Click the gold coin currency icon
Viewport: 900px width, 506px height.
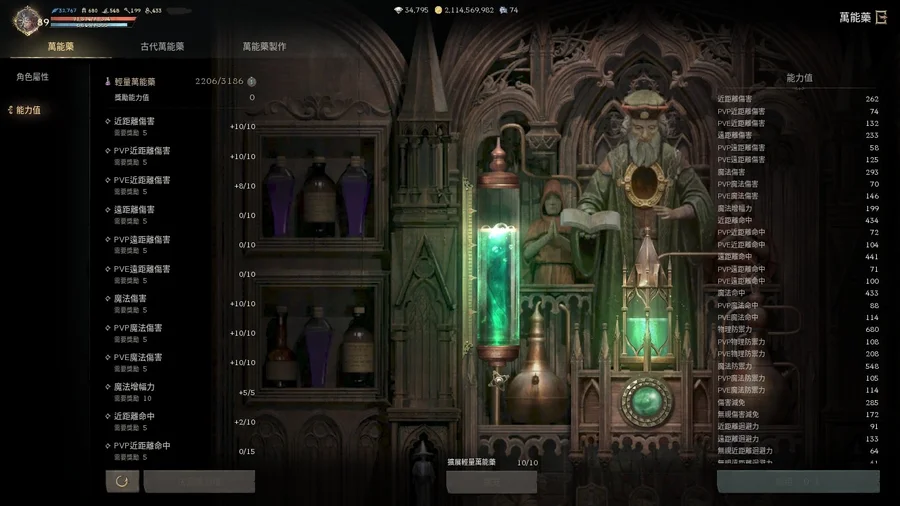coord(438,10)
